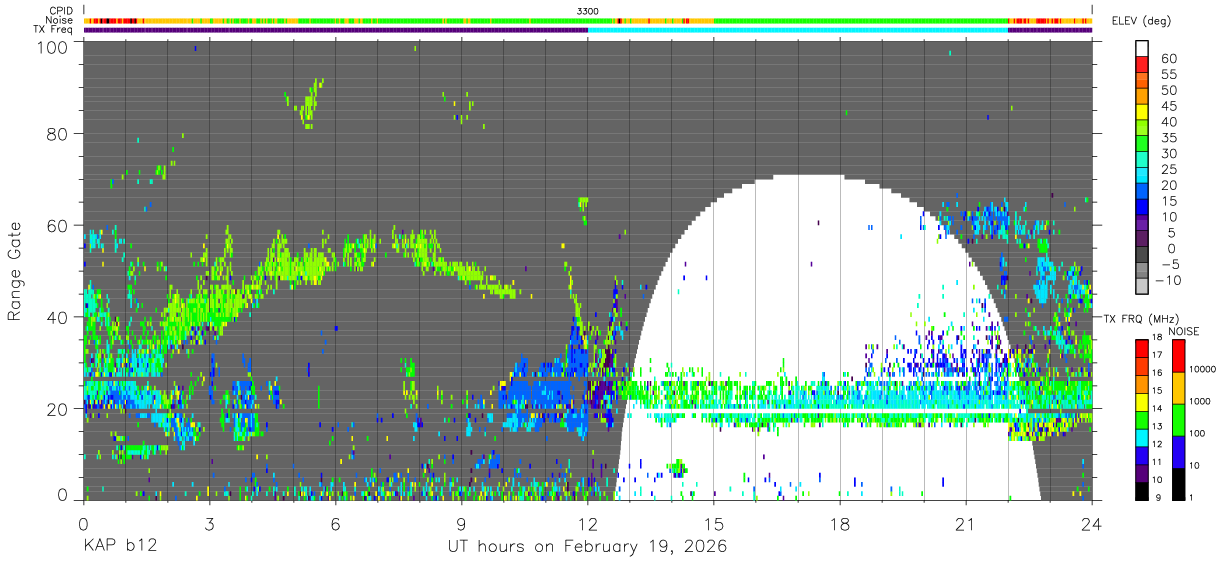Click the UT hours on February 19, 2026 label
Screen dimensions: 1228x567
click(x=587, y=548)
